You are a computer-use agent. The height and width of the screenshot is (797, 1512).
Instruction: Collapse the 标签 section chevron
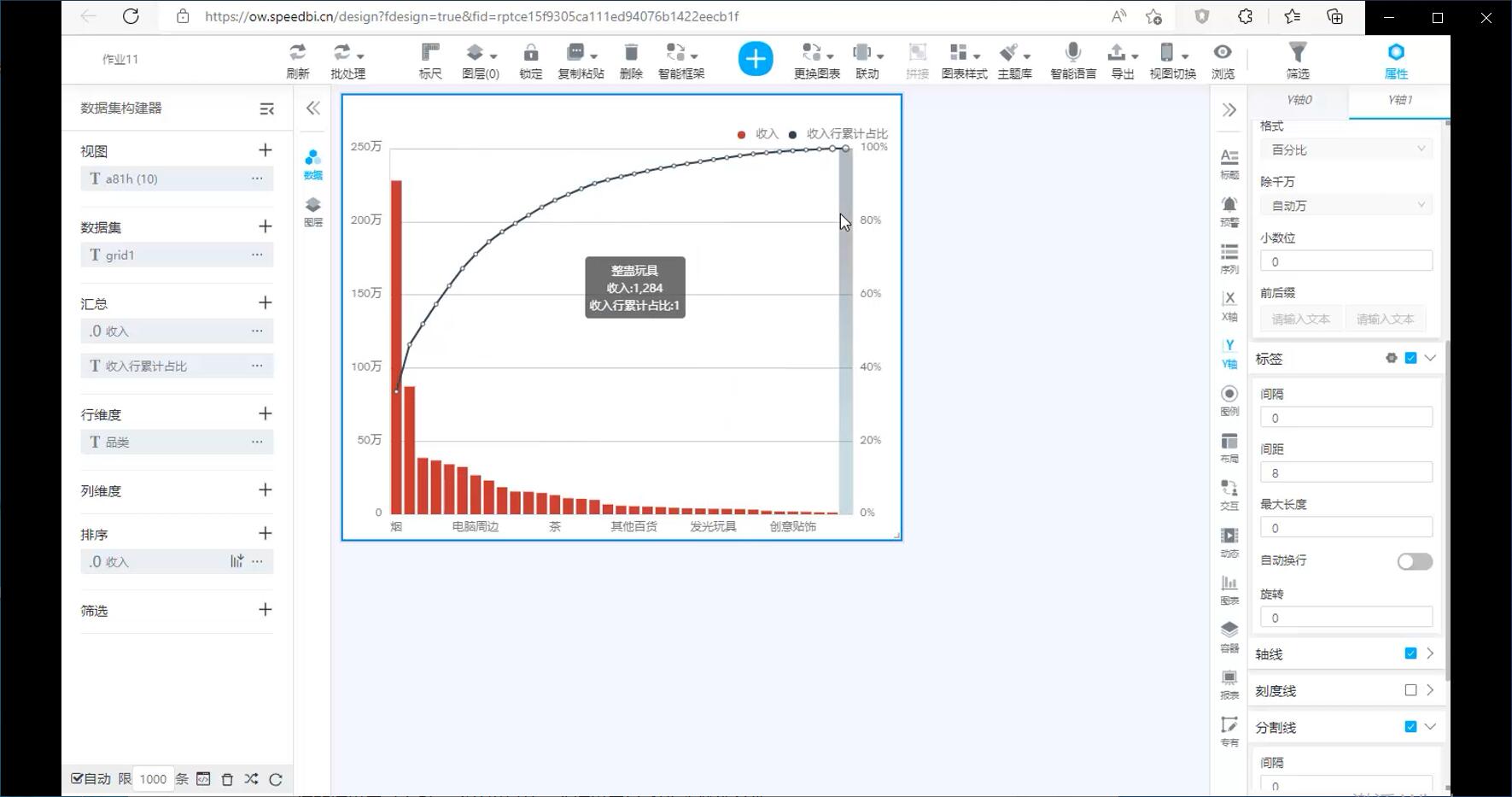[1430, 358]
